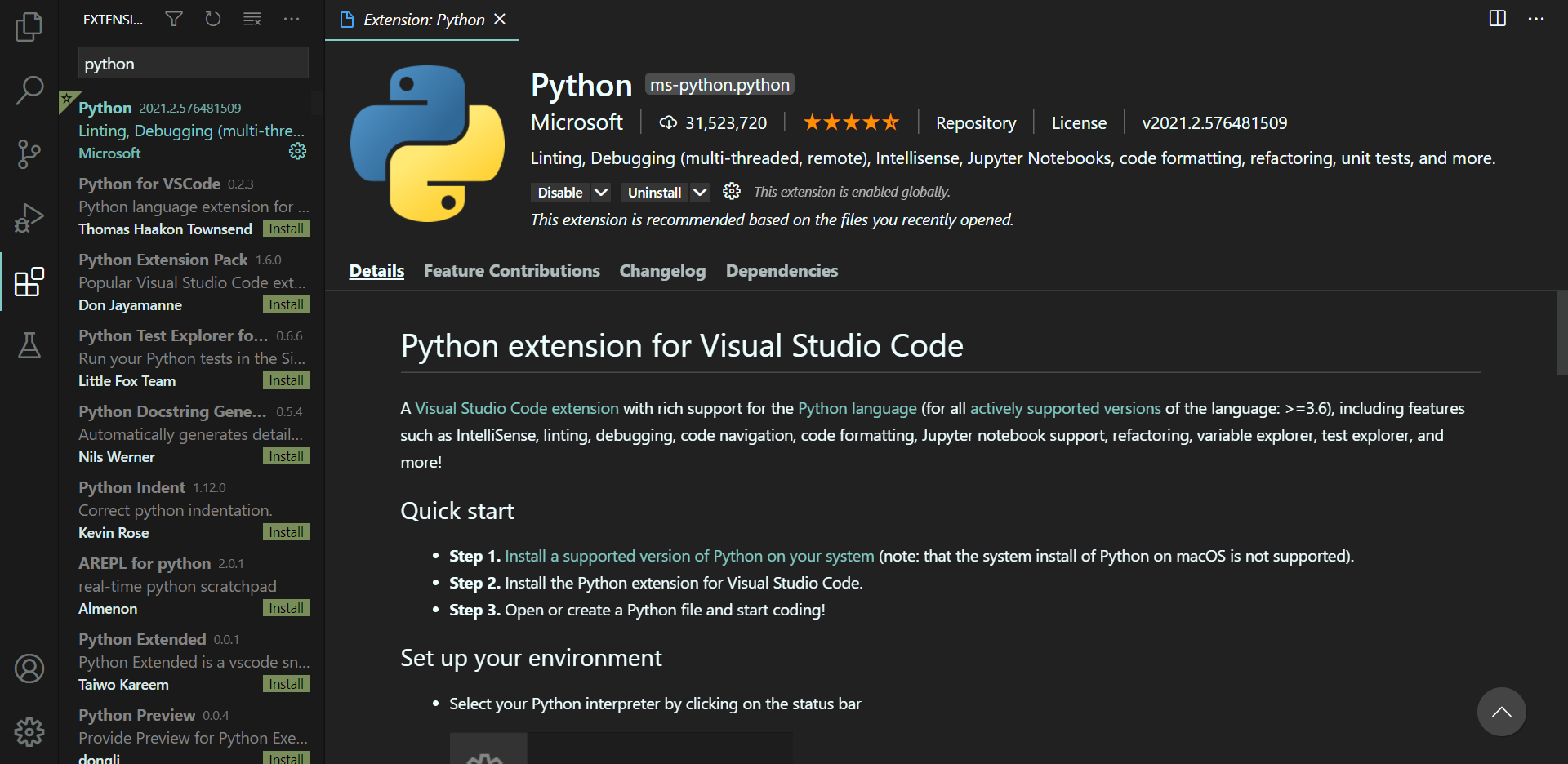Split the editor to the right
Image resolution: width=1568 pixels, height=764 pixels.
coord(1497,19)
